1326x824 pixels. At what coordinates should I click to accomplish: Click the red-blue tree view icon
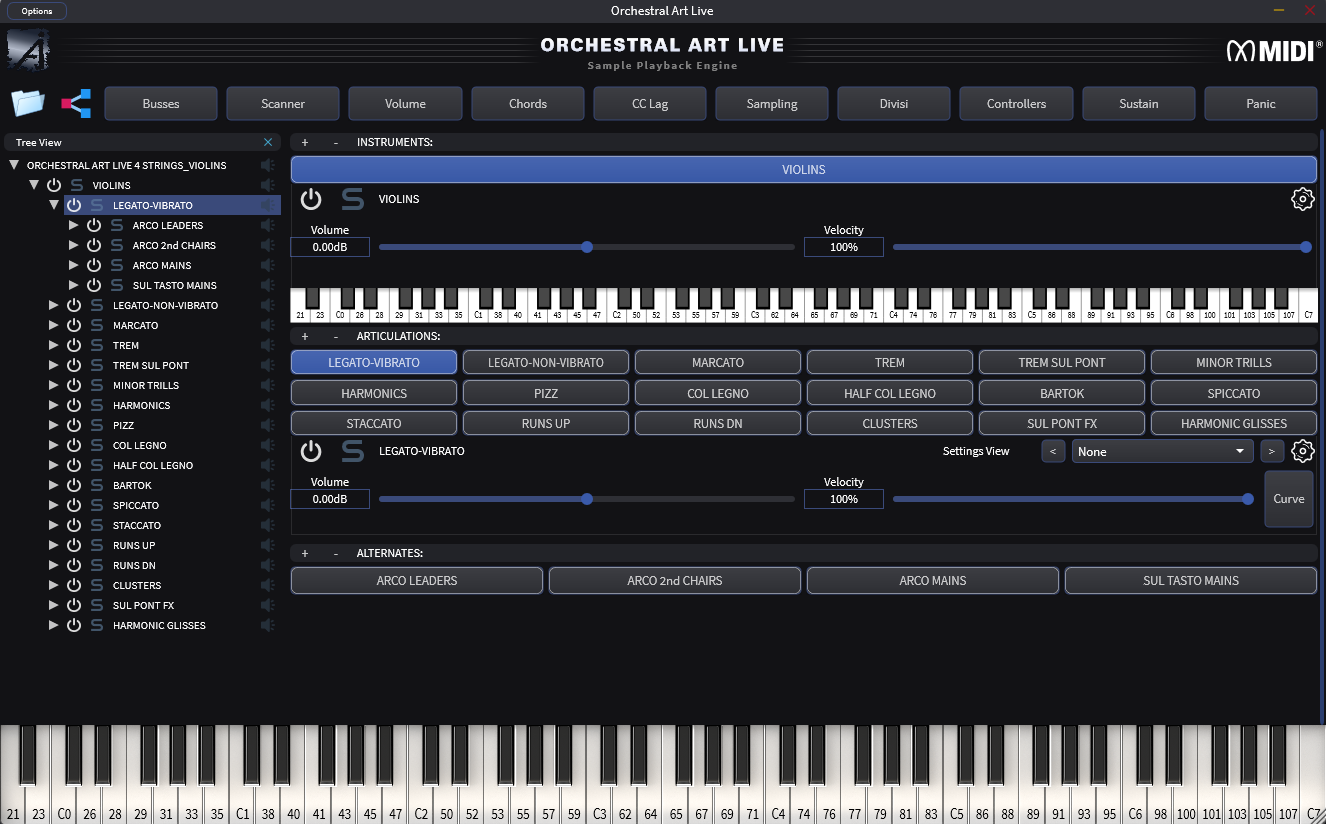tap(76, 103)
